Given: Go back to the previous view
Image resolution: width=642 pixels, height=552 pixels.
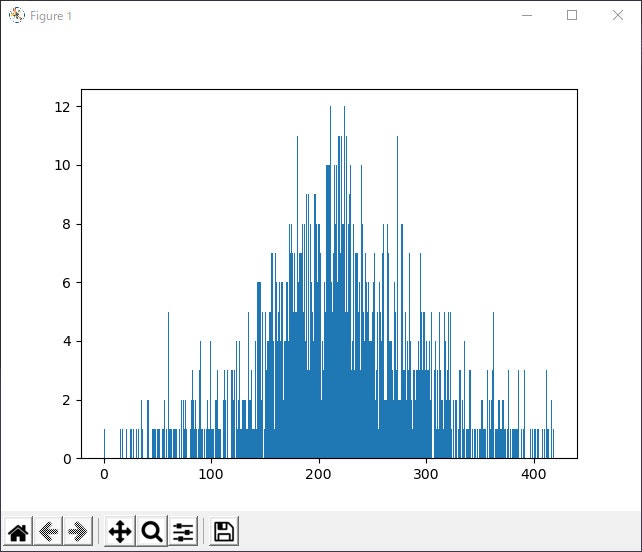Looking at the screenshot, I should (x=48, y=532).
